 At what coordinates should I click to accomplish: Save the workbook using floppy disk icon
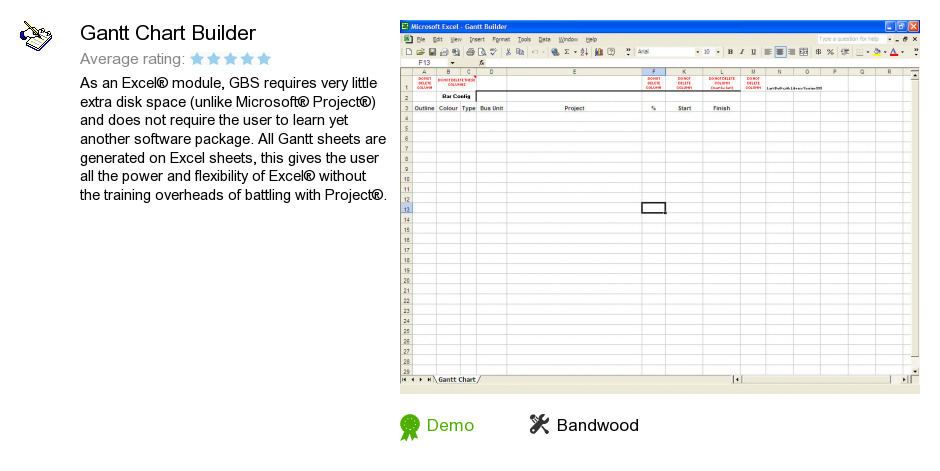click(x=432, y=52)
